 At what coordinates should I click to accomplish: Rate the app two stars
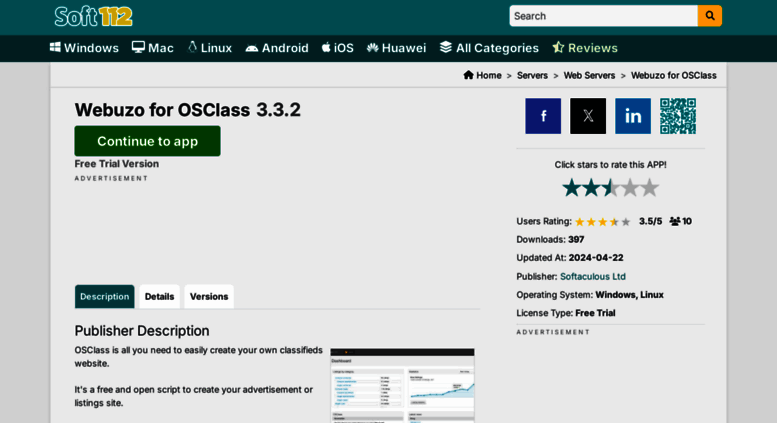coord(591,188)
